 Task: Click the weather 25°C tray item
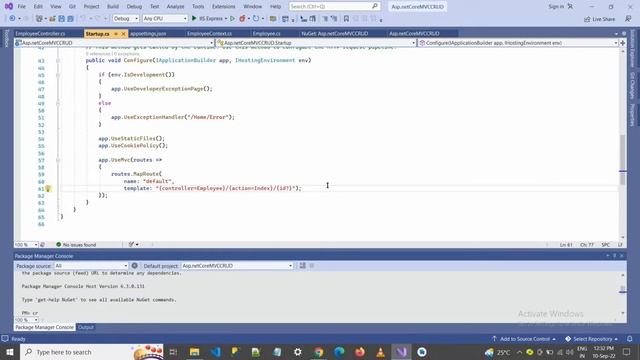[498, 352]
